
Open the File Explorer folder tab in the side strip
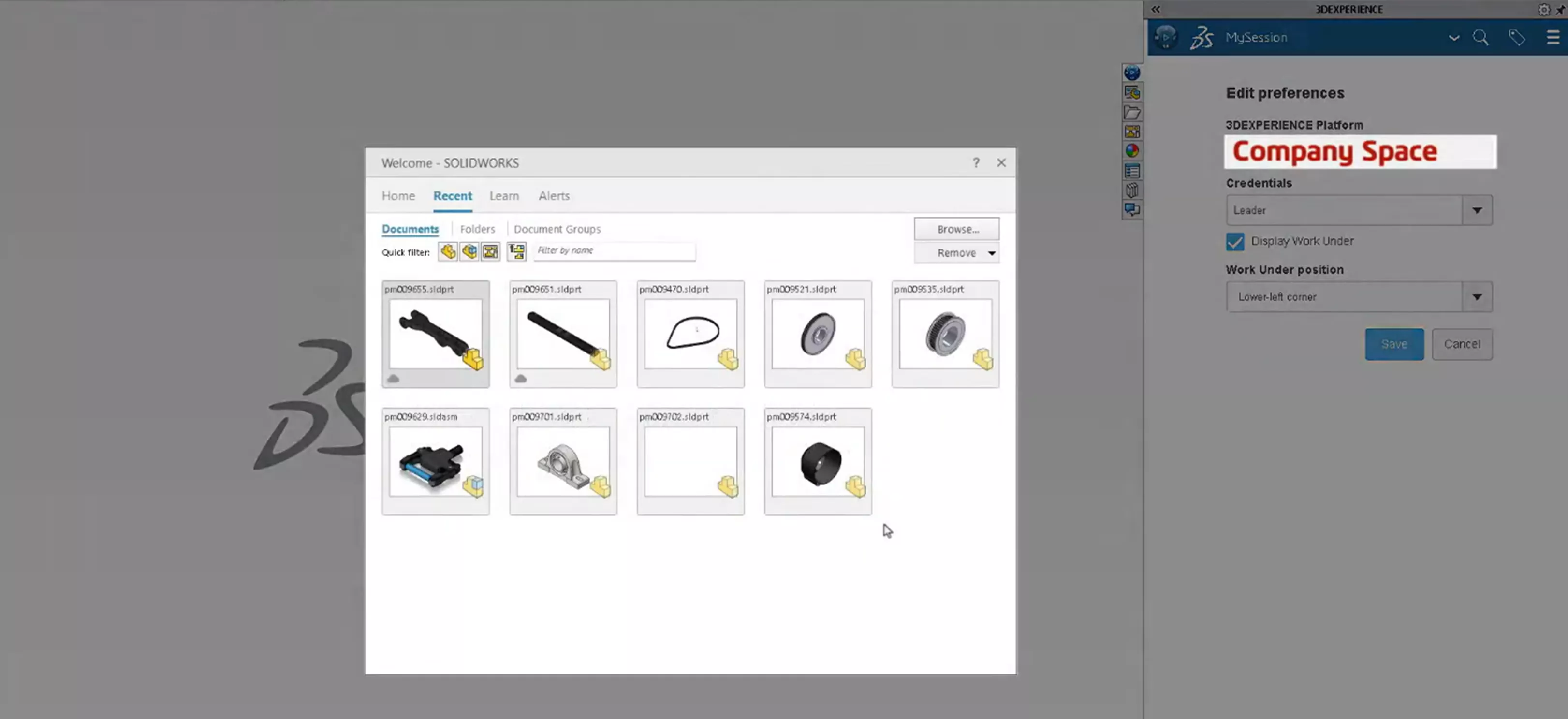pos(1131,113)
